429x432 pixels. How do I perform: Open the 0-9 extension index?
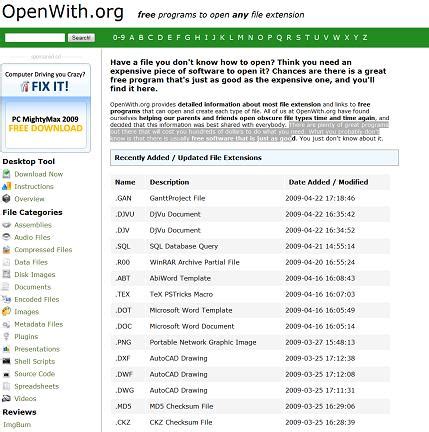coord(119,37)
